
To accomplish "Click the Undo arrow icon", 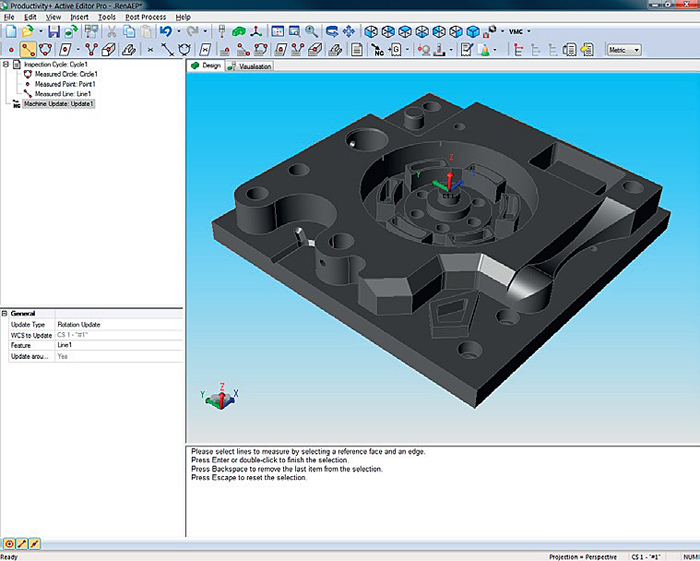I will click(166, 31).
